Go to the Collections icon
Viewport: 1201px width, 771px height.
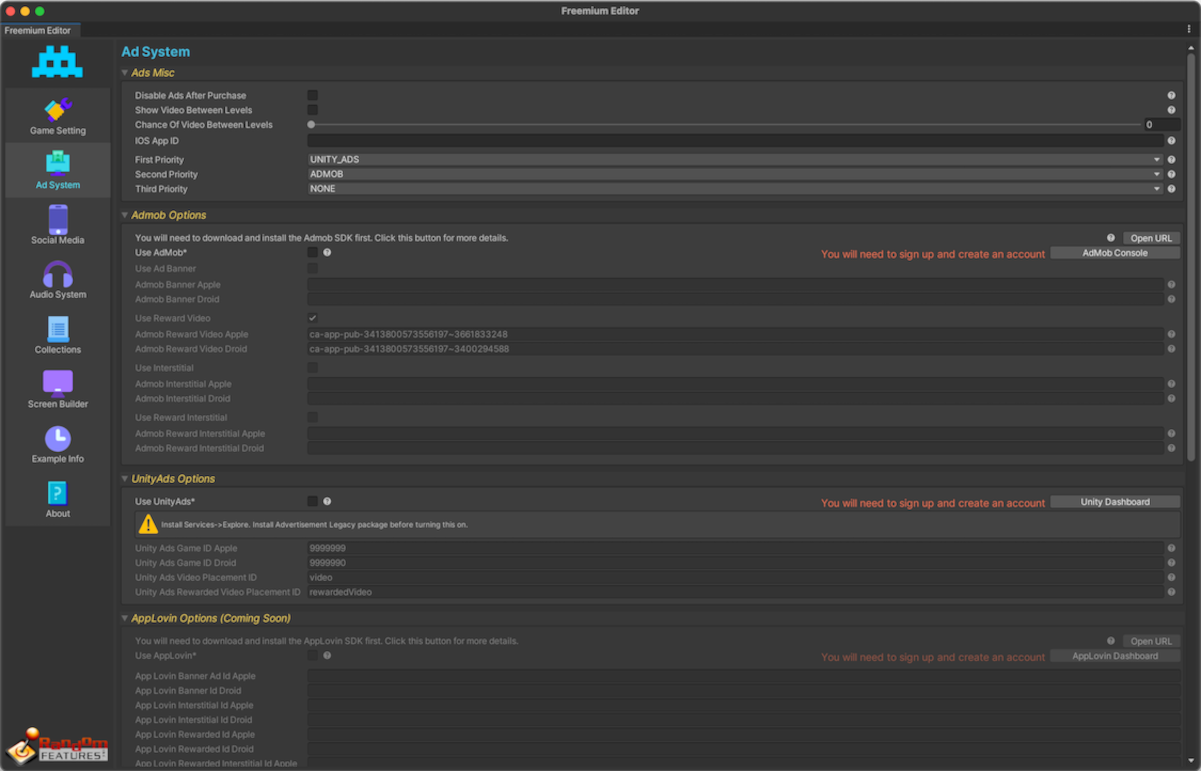point(57,329)
